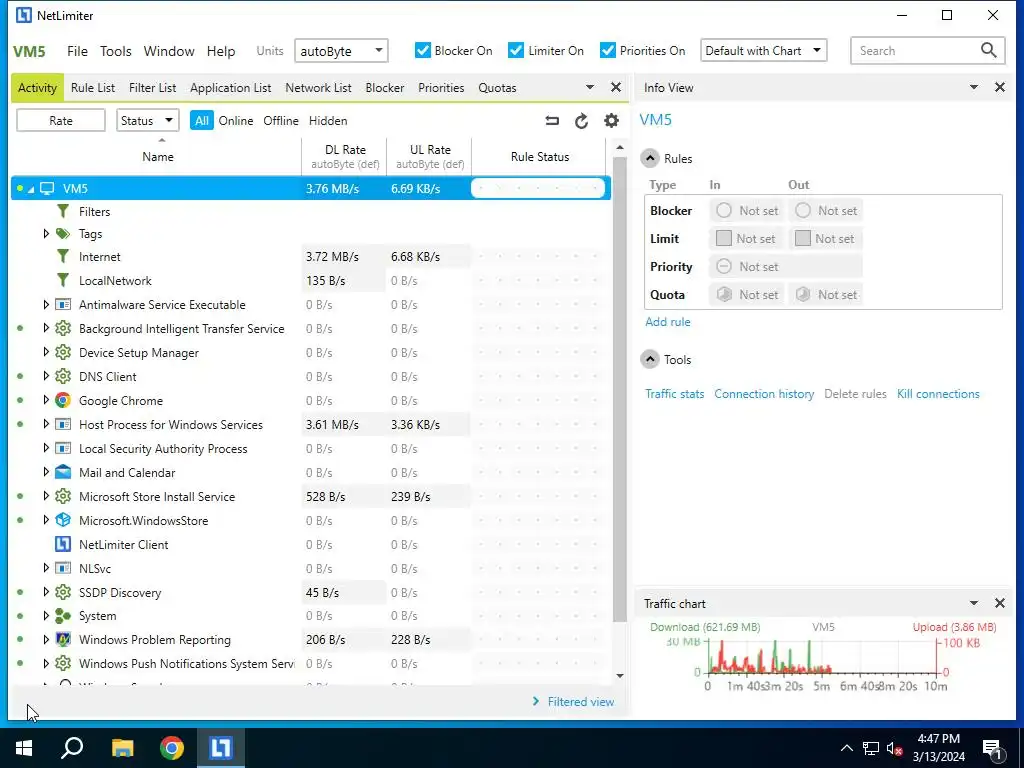Viewport: 1024px width, 768px height.
Task: Expand the Google Chrome node
Action: [46, 400]
